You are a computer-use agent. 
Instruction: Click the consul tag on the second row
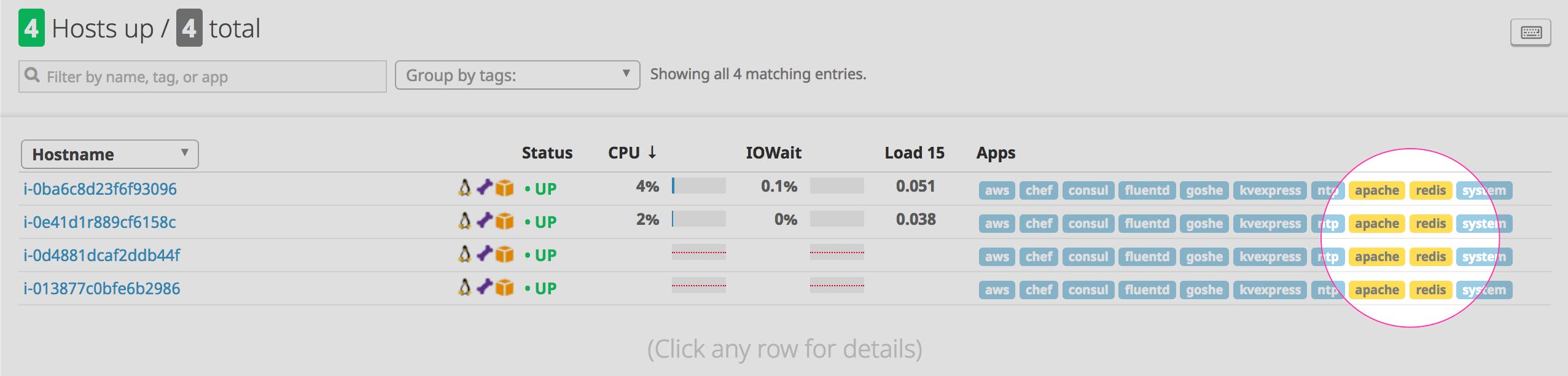tap(1089, 223)
